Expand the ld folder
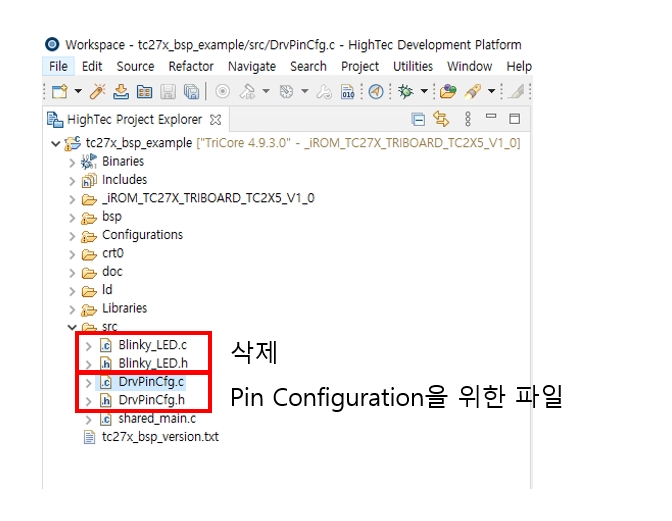This screenshot has width=672, height=521. 72,291
